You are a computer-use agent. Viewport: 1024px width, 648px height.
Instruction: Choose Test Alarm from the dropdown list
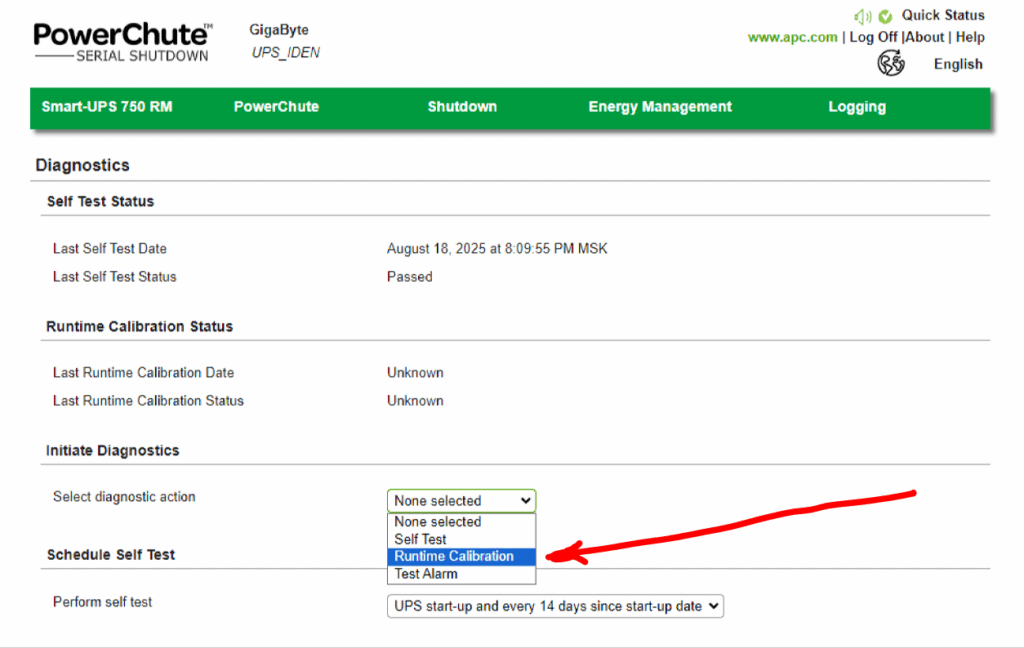point(462,574)
